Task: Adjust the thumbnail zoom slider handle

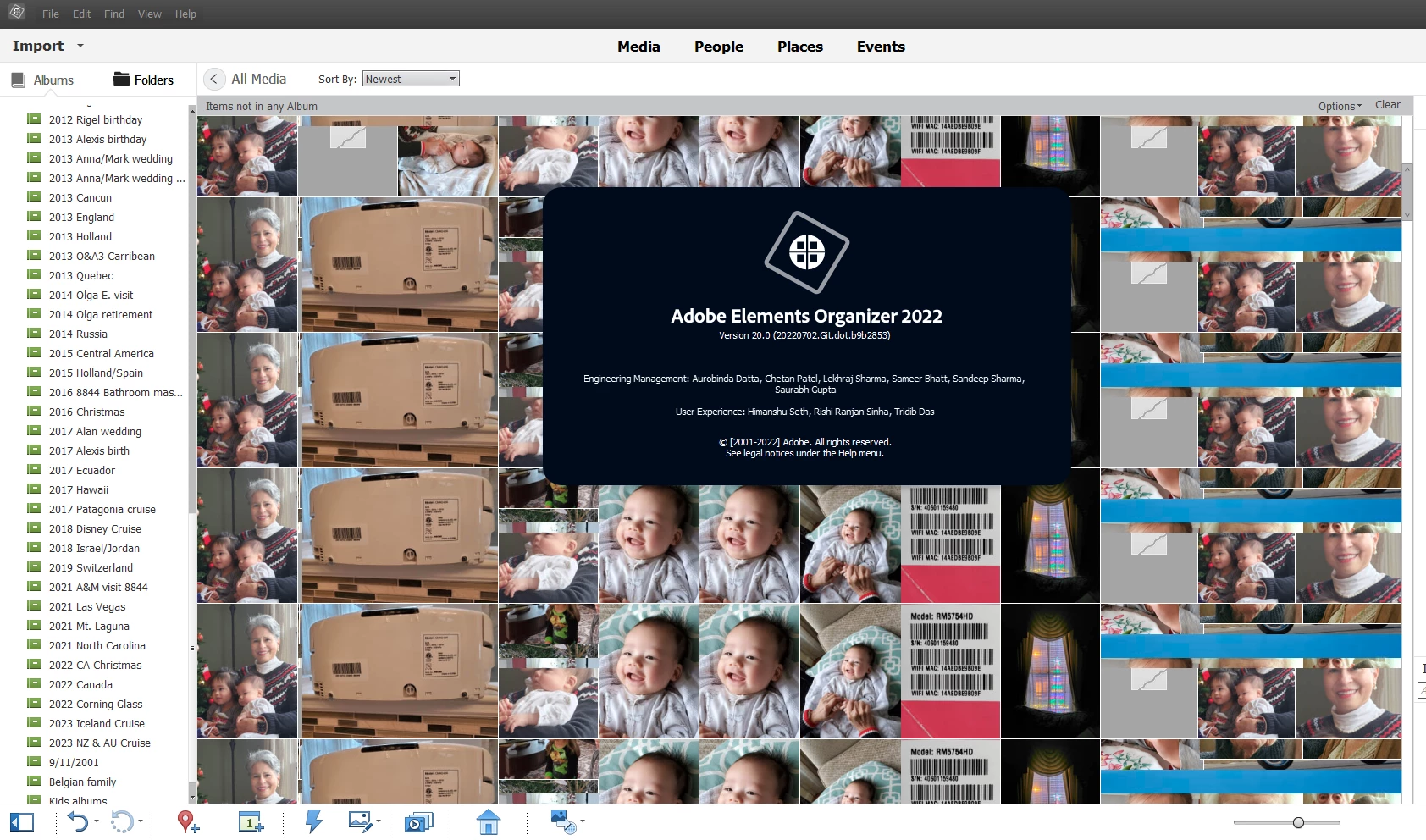Action: pos(1298,822)
